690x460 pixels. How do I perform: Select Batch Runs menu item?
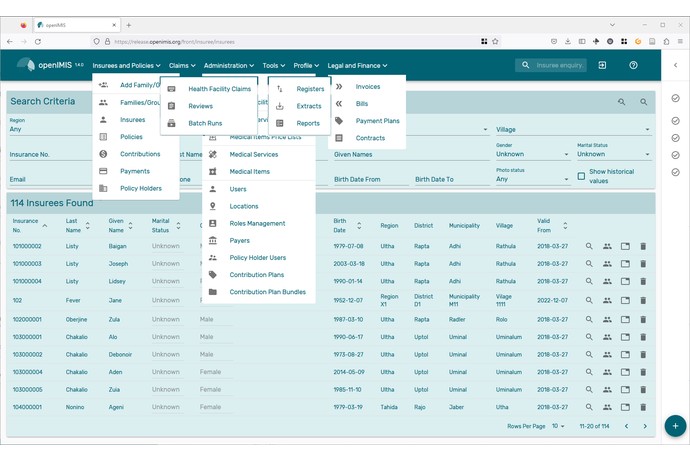point(209,123)
